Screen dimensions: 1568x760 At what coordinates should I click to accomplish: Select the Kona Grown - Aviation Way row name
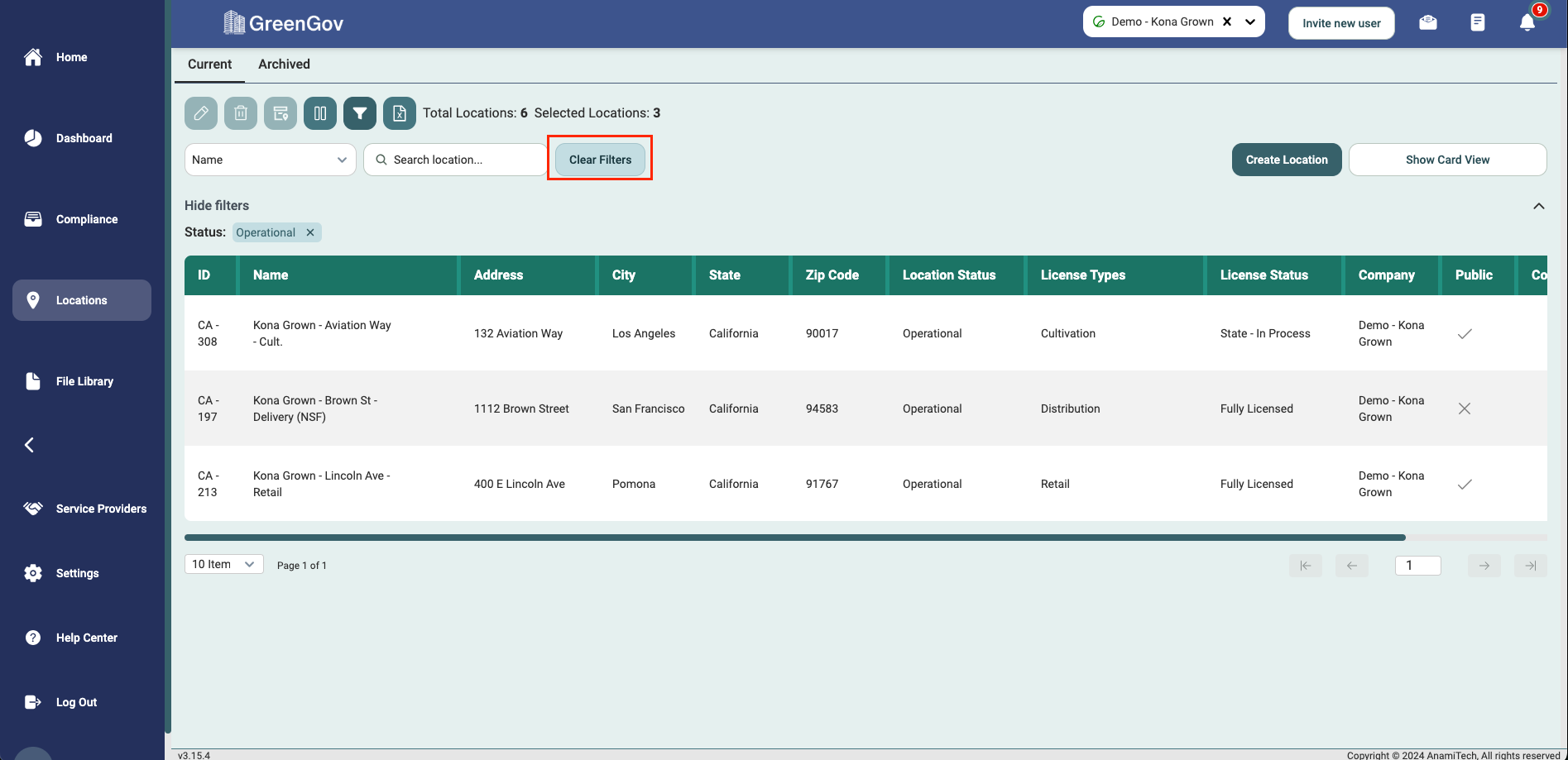[322, 333]
